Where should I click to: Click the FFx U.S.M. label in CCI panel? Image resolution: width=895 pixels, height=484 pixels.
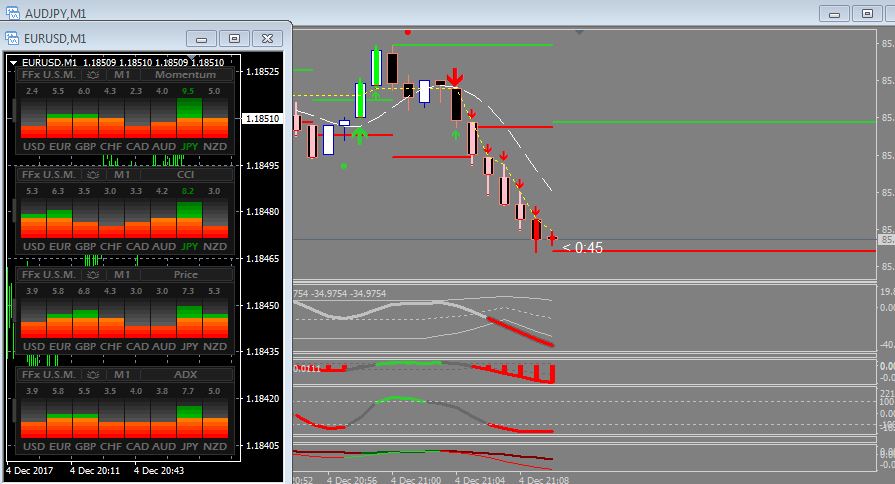click(x=48, y=175)
